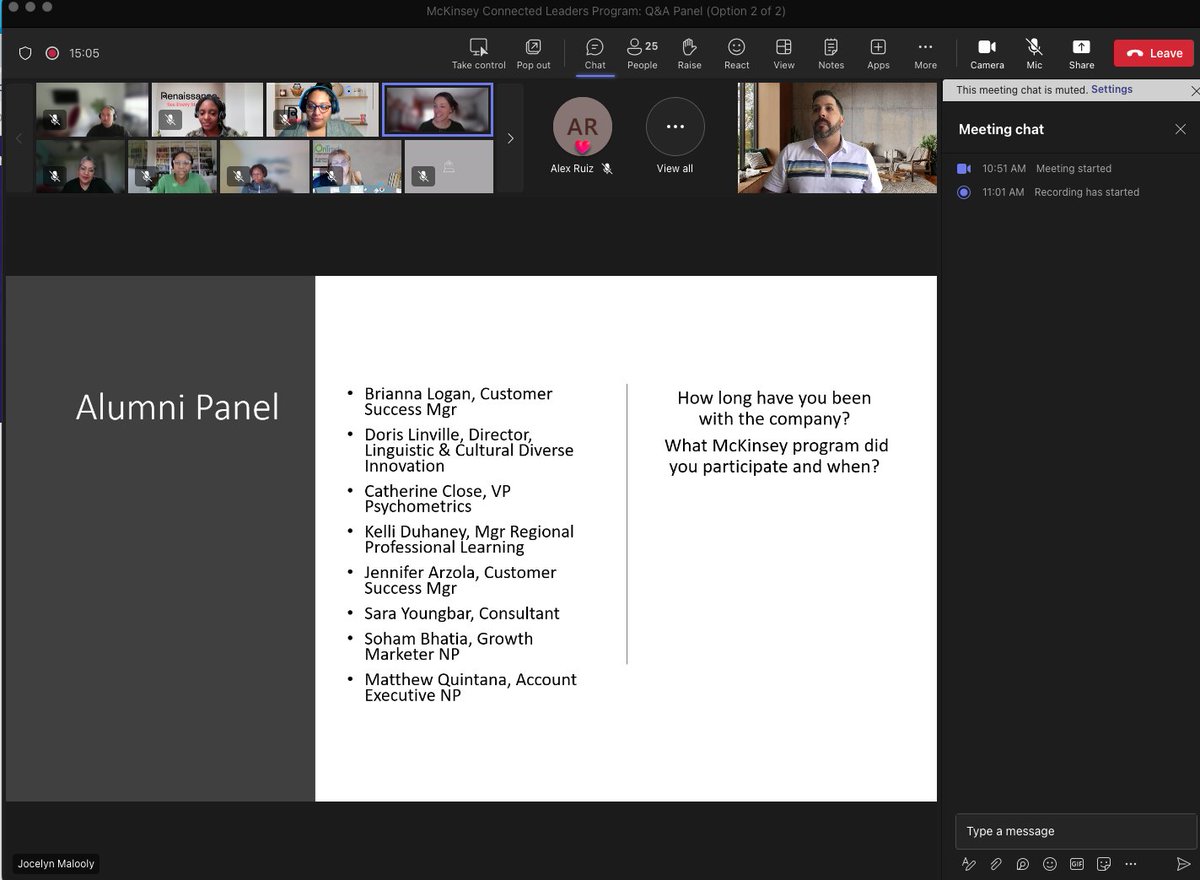This screenshot has width=1200, height=880.
Task: Click the Brianna Logan slide bullet
Action: (458, 402)
